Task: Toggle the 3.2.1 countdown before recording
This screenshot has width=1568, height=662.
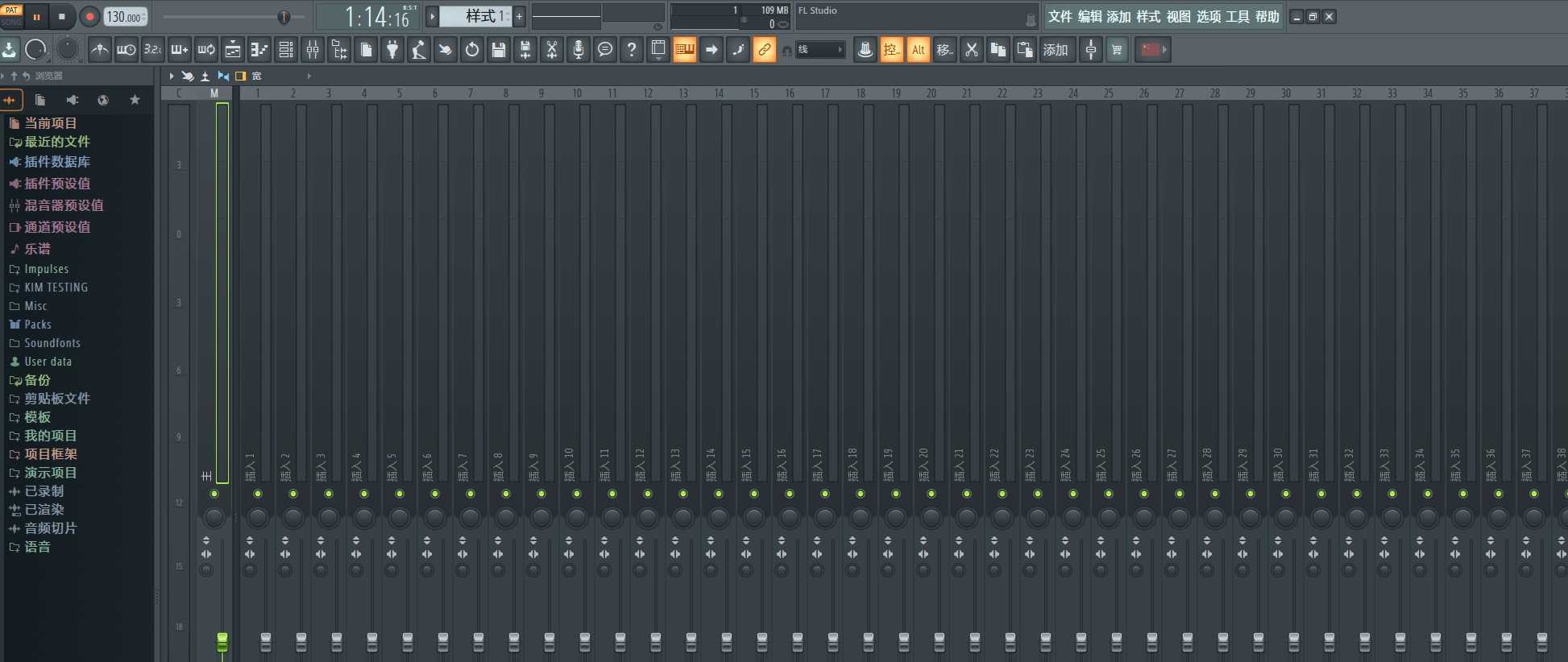Action: coord(153,50)
